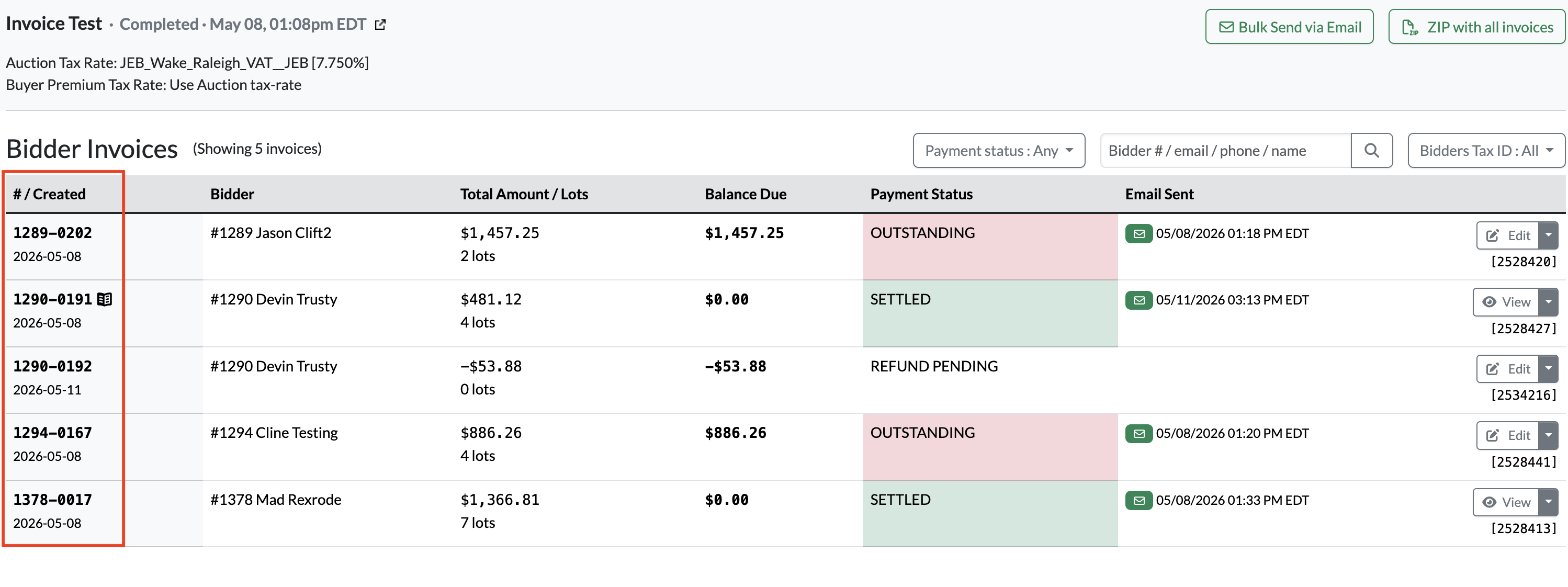This screenshot has width=1568, height=587.
Task: Click the email icon for Mad Rexrode invoice
Action: [1139, 501]
